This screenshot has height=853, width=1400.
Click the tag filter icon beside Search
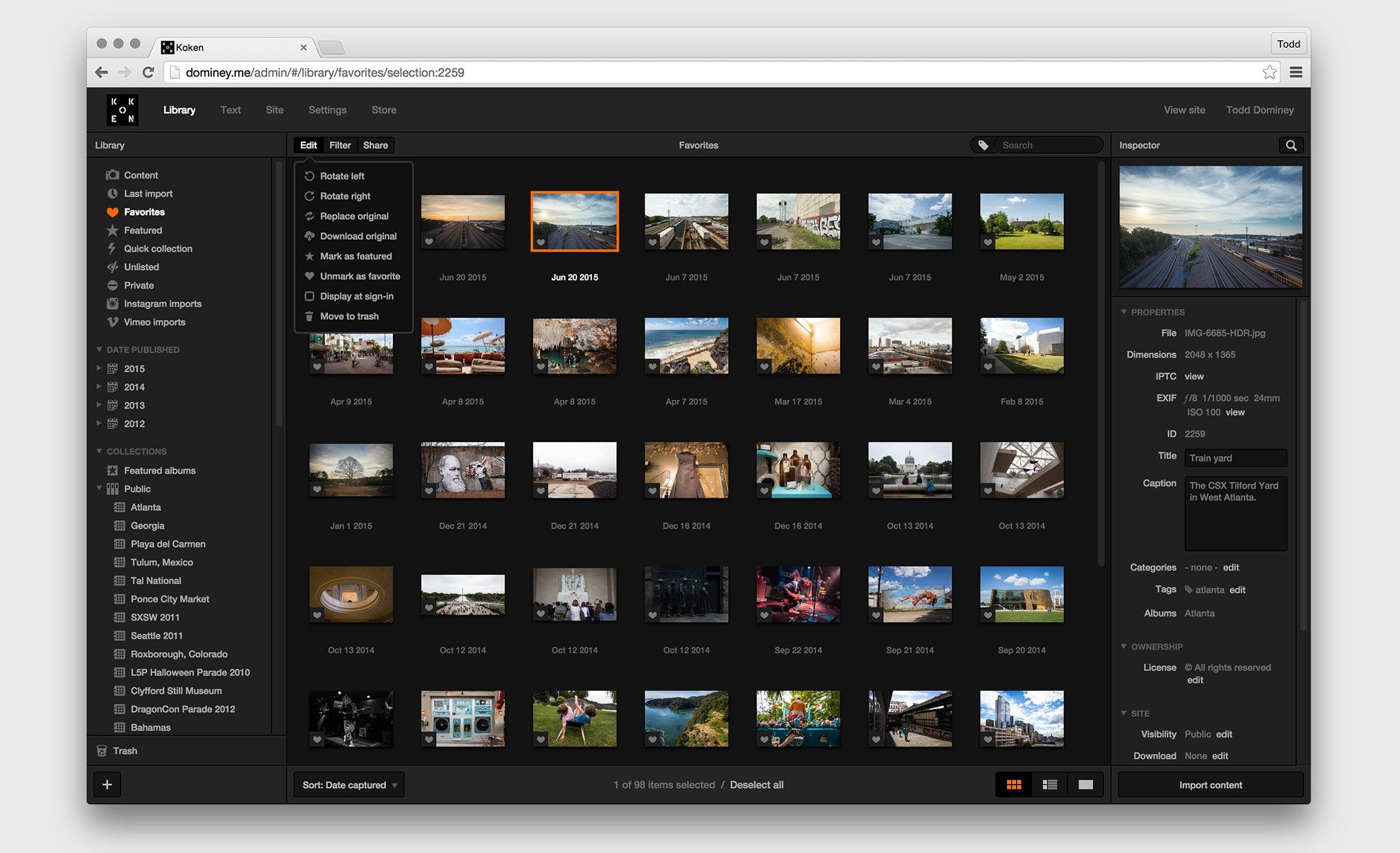(983, 145)
